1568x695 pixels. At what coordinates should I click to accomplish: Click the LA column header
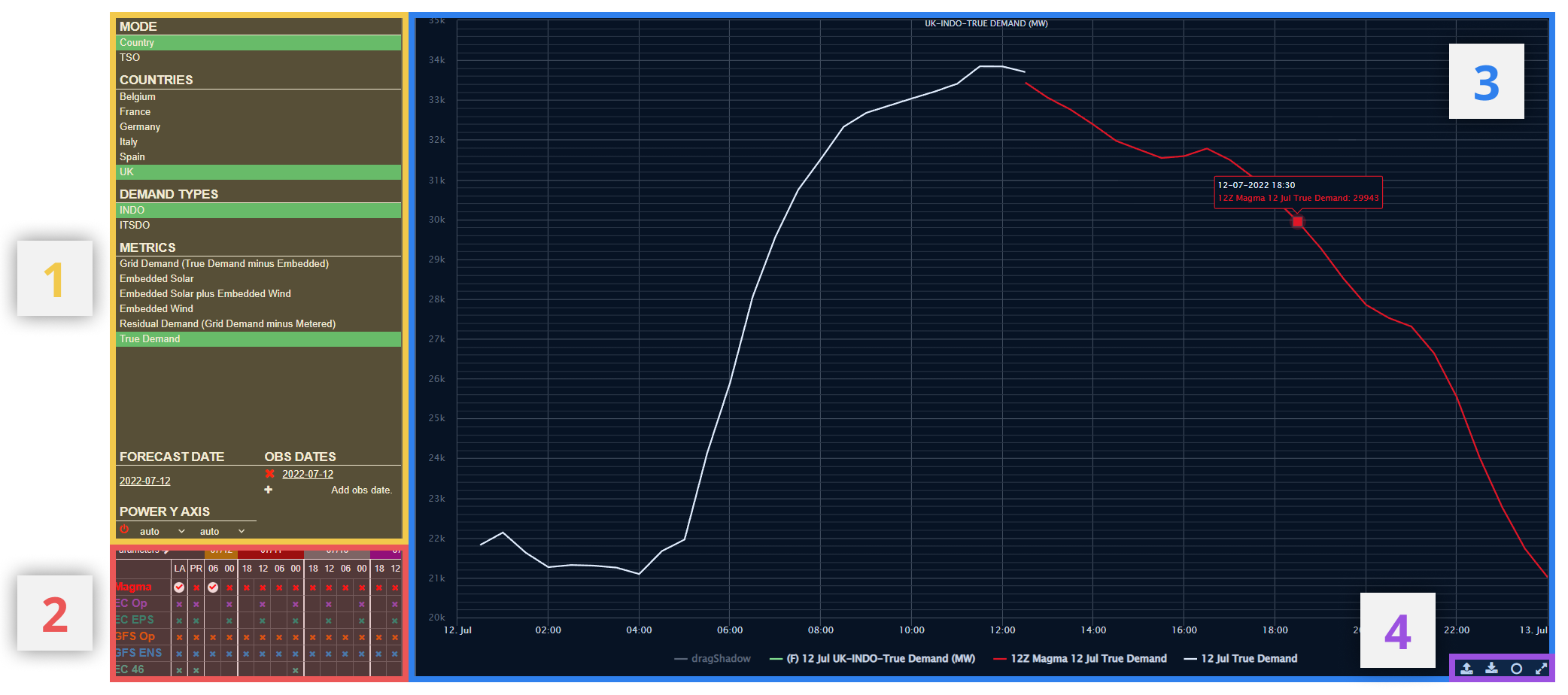(x=179, y=569)
